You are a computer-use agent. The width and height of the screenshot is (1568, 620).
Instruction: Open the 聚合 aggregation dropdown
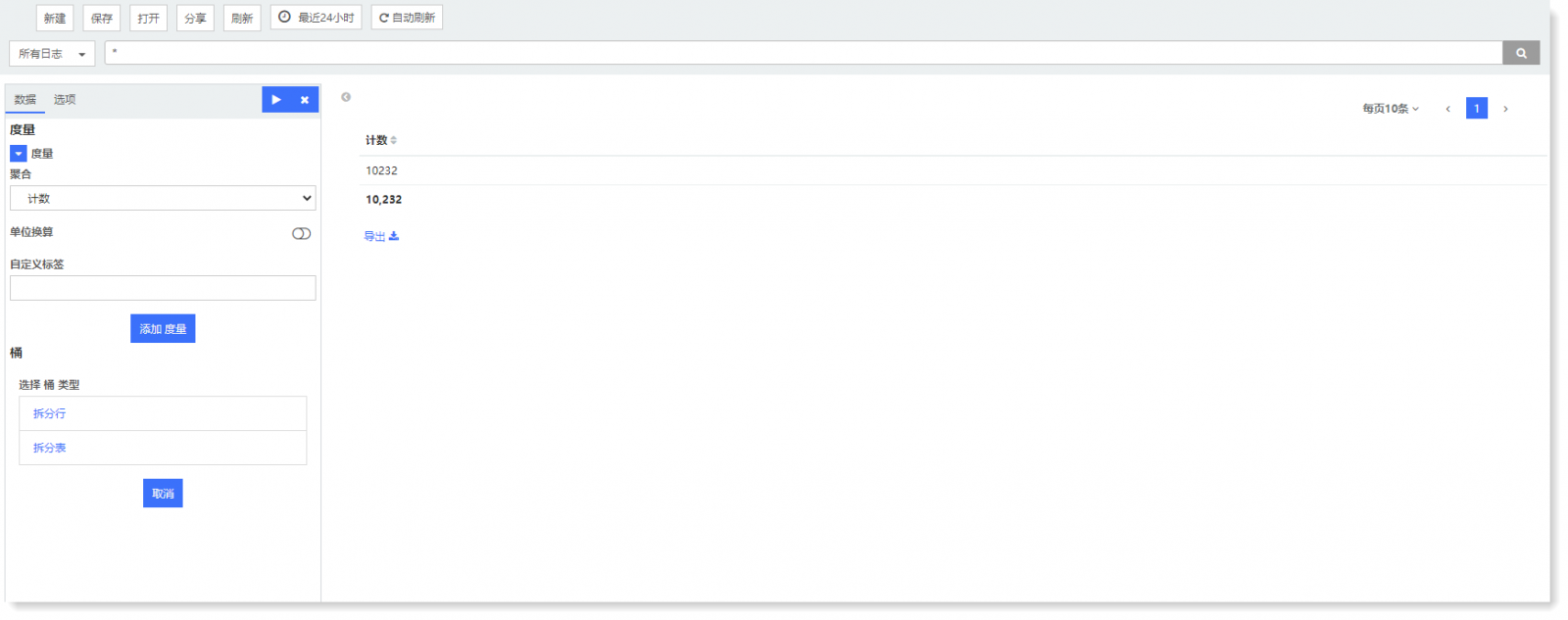[163, 198]
